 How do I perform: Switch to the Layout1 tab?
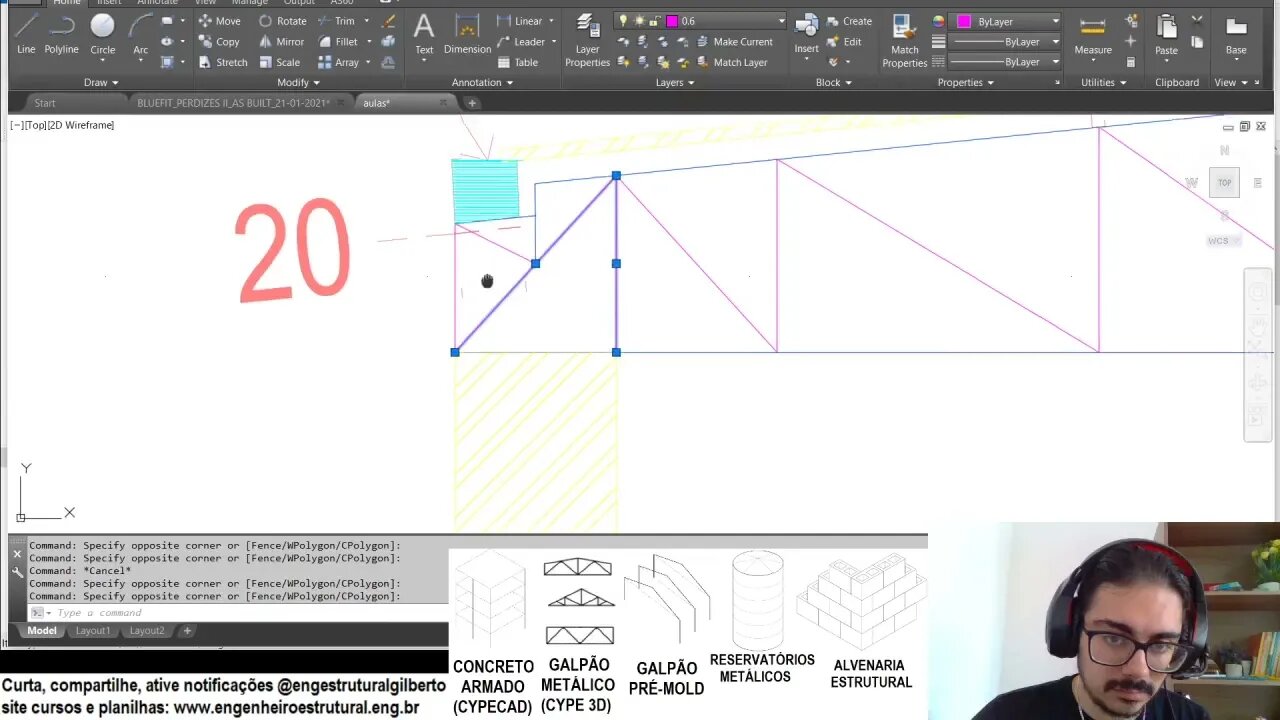click(93, 631)
